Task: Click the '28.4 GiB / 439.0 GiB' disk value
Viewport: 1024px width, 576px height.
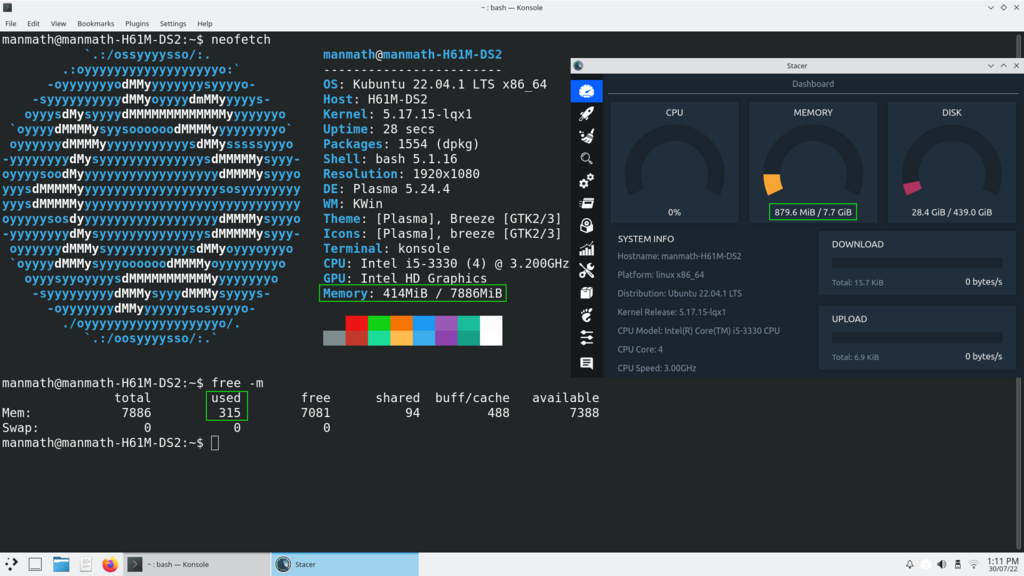Action: coord(952,212)
